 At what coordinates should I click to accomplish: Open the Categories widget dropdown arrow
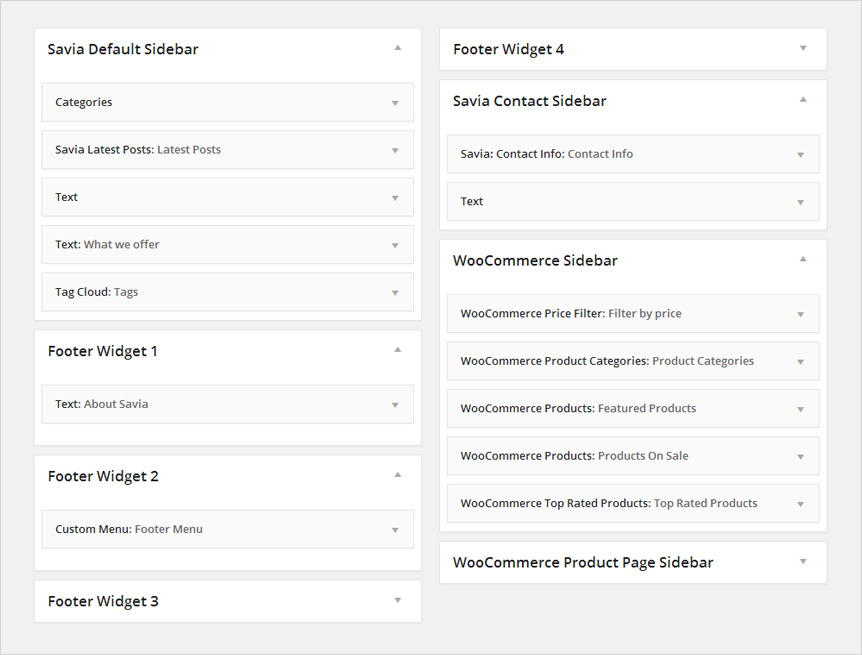pyautogui.click(x=395, y=103)
